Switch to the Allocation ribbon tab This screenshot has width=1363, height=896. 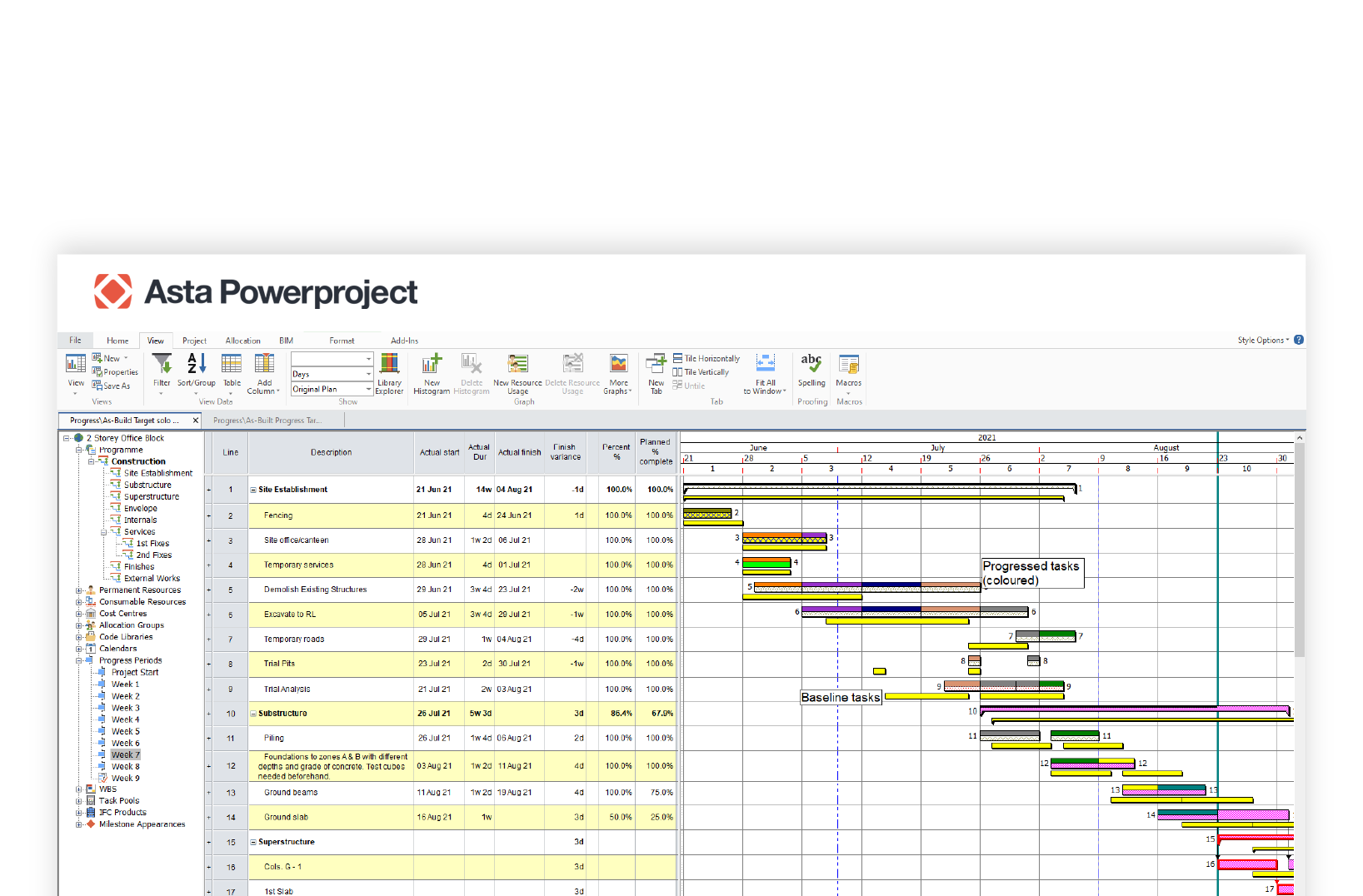tap(242, 341)
